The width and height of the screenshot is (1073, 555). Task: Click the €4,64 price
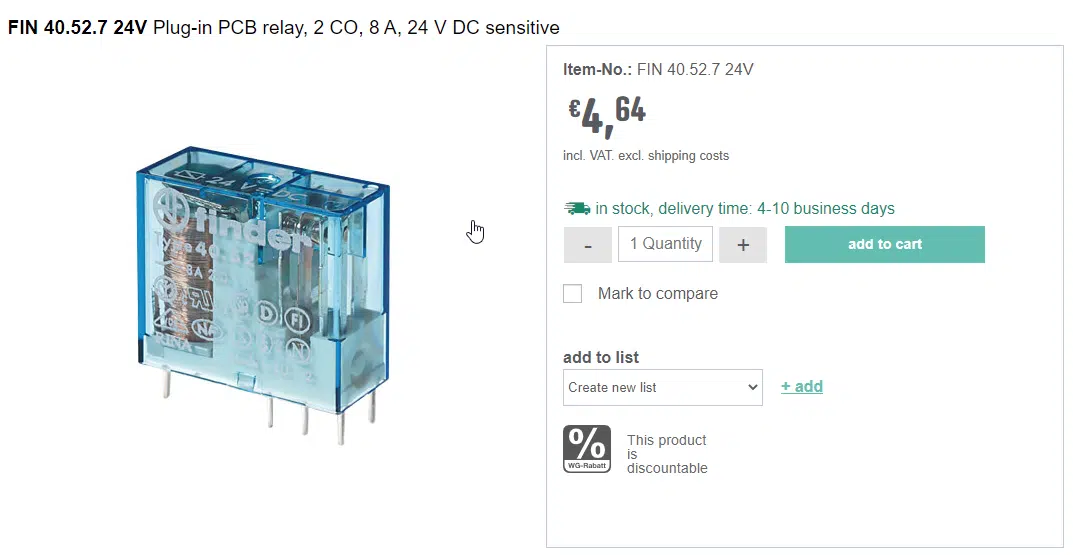tap(608, 115)
